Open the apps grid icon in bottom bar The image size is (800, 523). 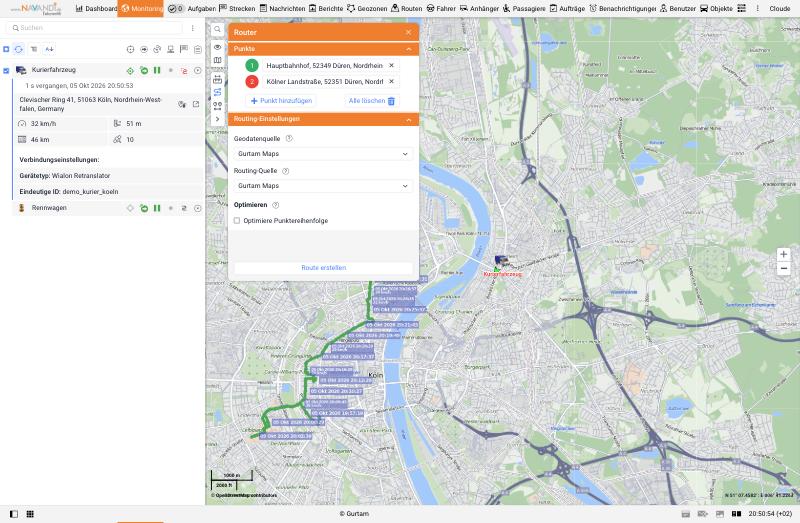30,514
